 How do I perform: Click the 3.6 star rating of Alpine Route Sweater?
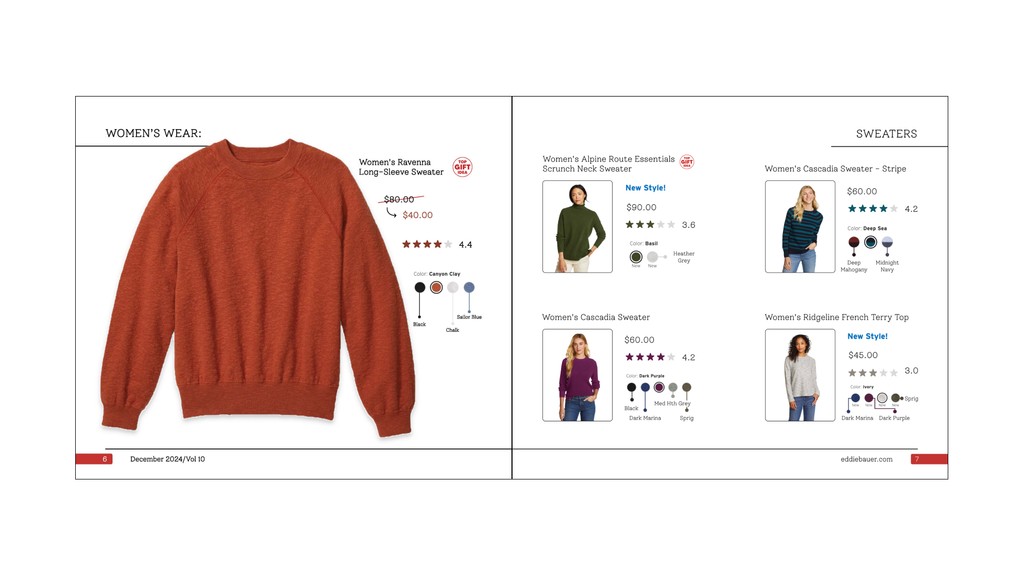pyautogui.click(x=650, y=225)
